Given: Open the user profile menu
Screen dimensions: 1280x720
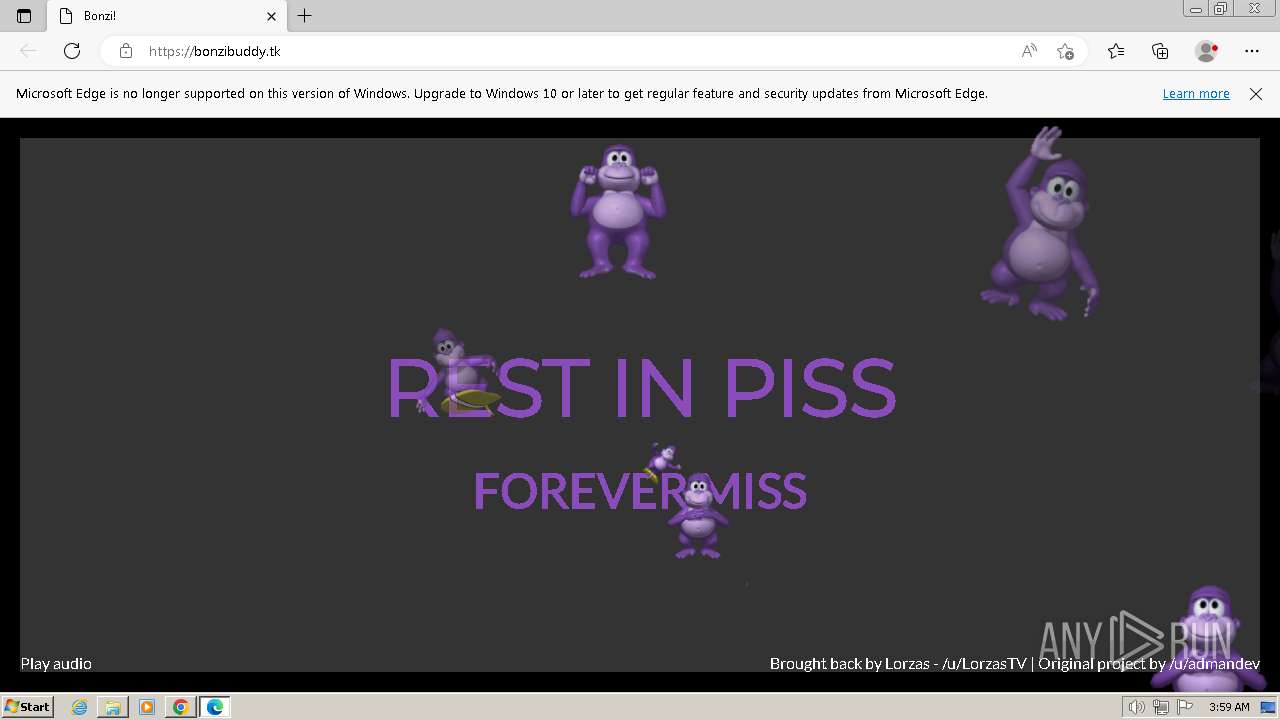Looking at the screenshot, I should click(x=1207, y=51).
